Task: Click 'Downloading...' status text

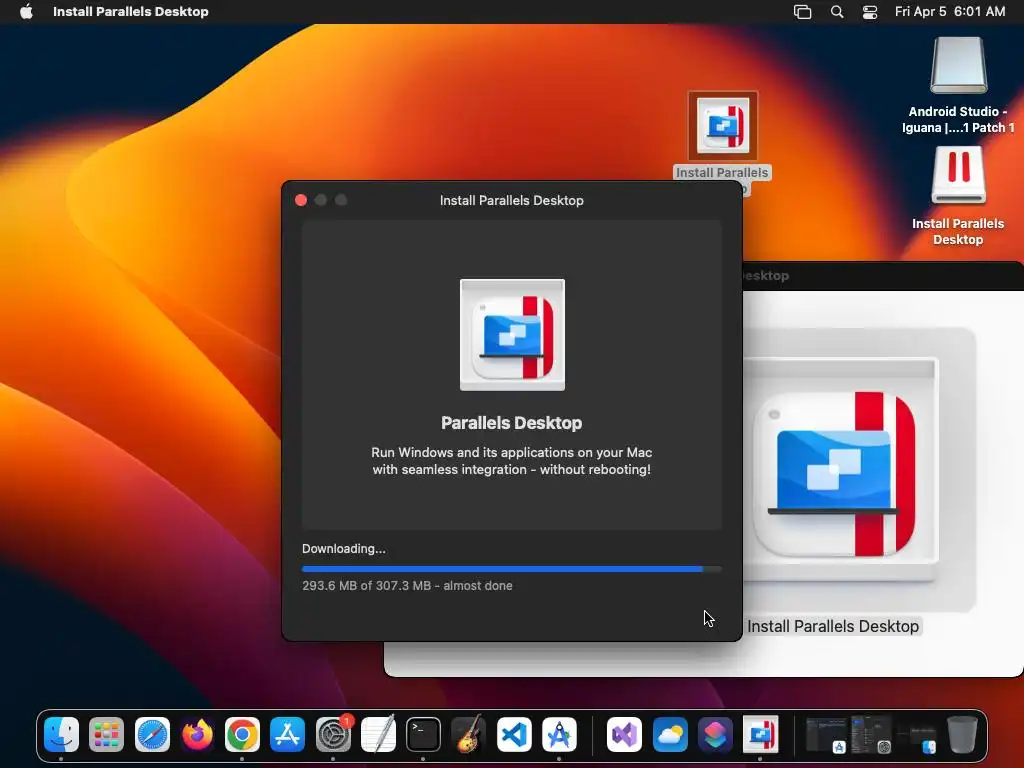Action: [344, 549]
